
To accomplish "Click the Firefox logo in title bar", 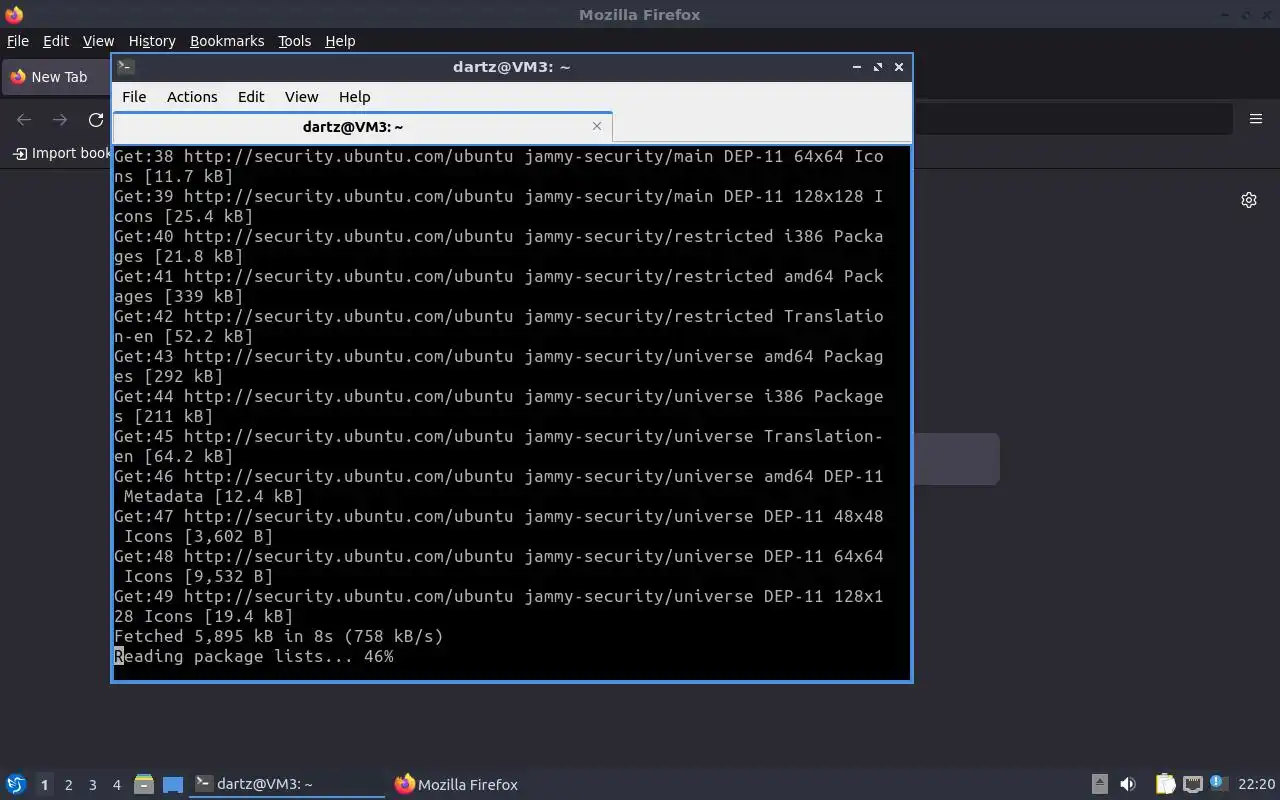I will point(14,14).
